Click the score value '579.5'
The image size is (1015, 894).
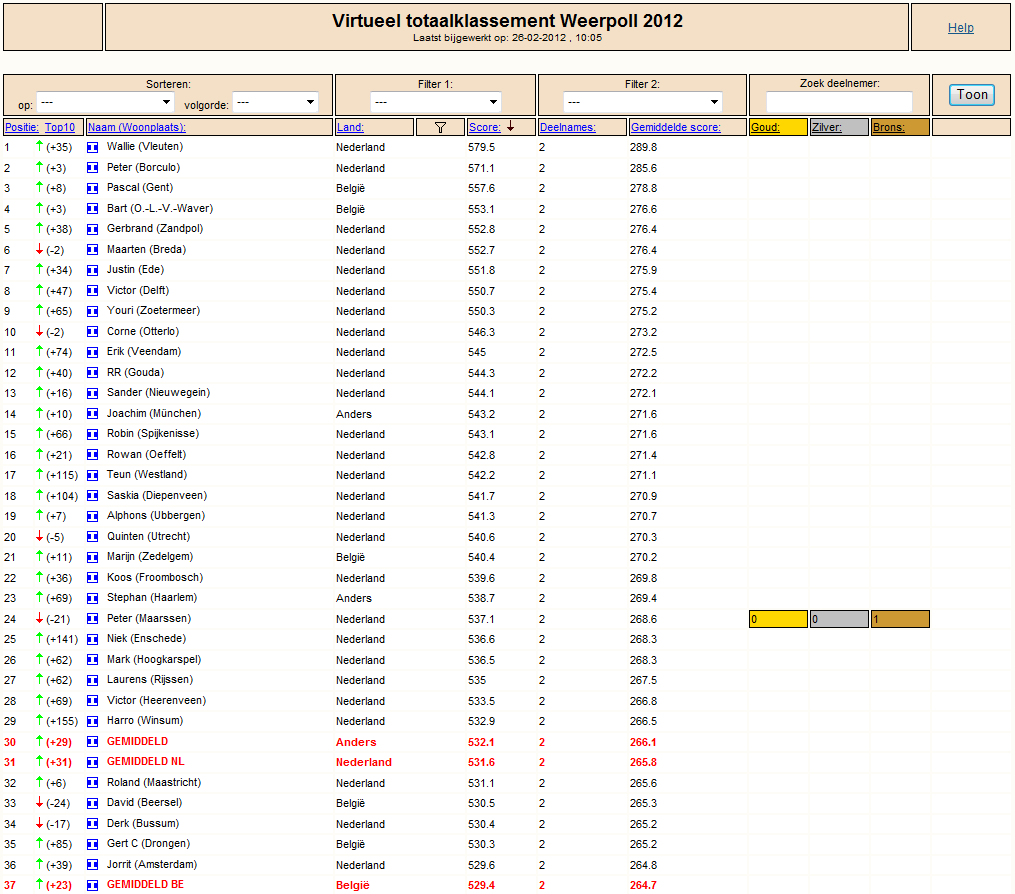point(482,148)
